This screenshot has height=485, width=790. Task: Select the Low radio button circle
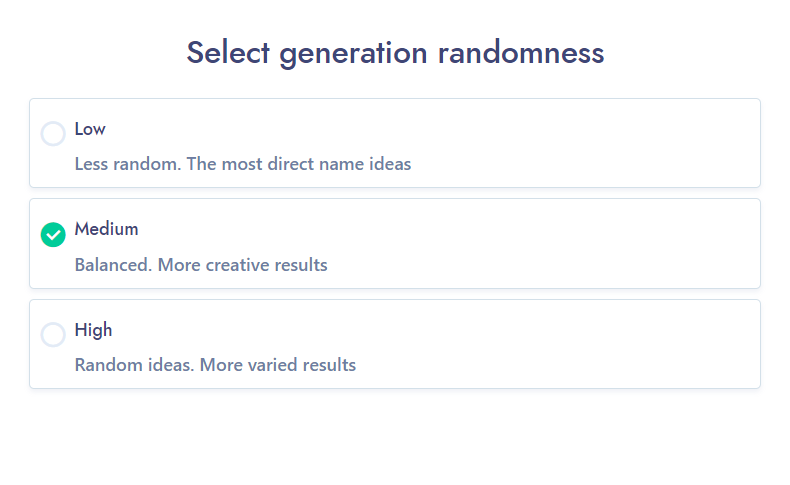(x=53, y=134)
